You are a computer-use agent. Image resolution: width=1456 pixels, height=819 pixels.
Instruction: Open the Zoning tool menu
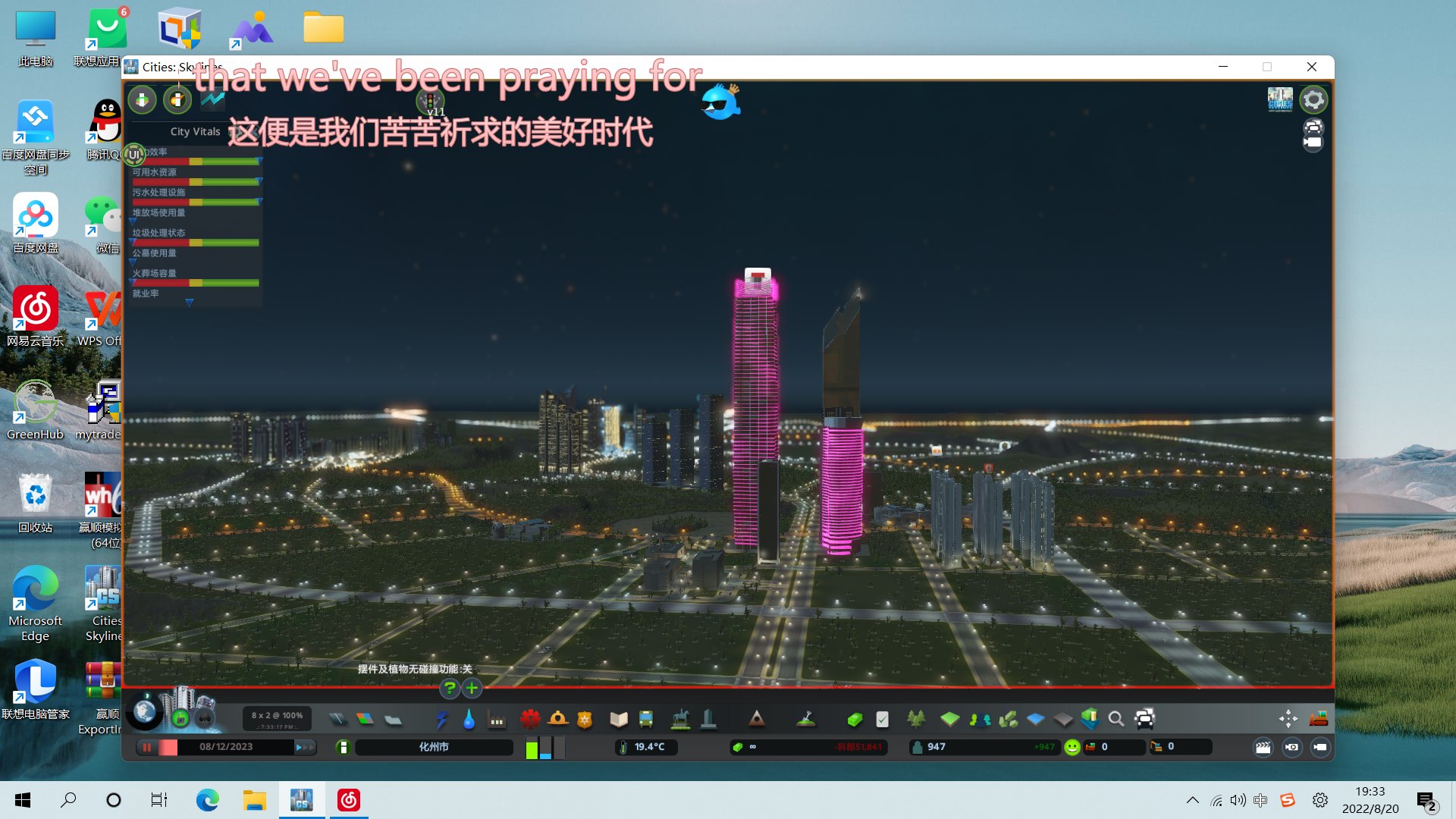[365, 719]
